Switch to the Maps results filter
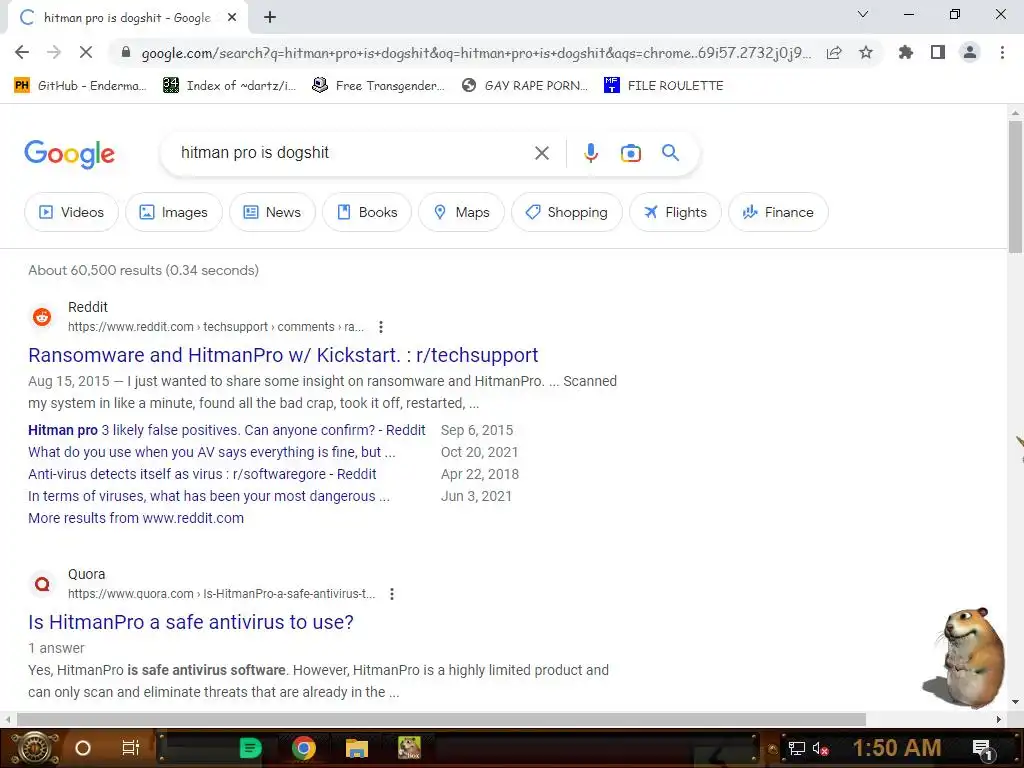This screenshot has width=1024, height=768. pos(462,212)
